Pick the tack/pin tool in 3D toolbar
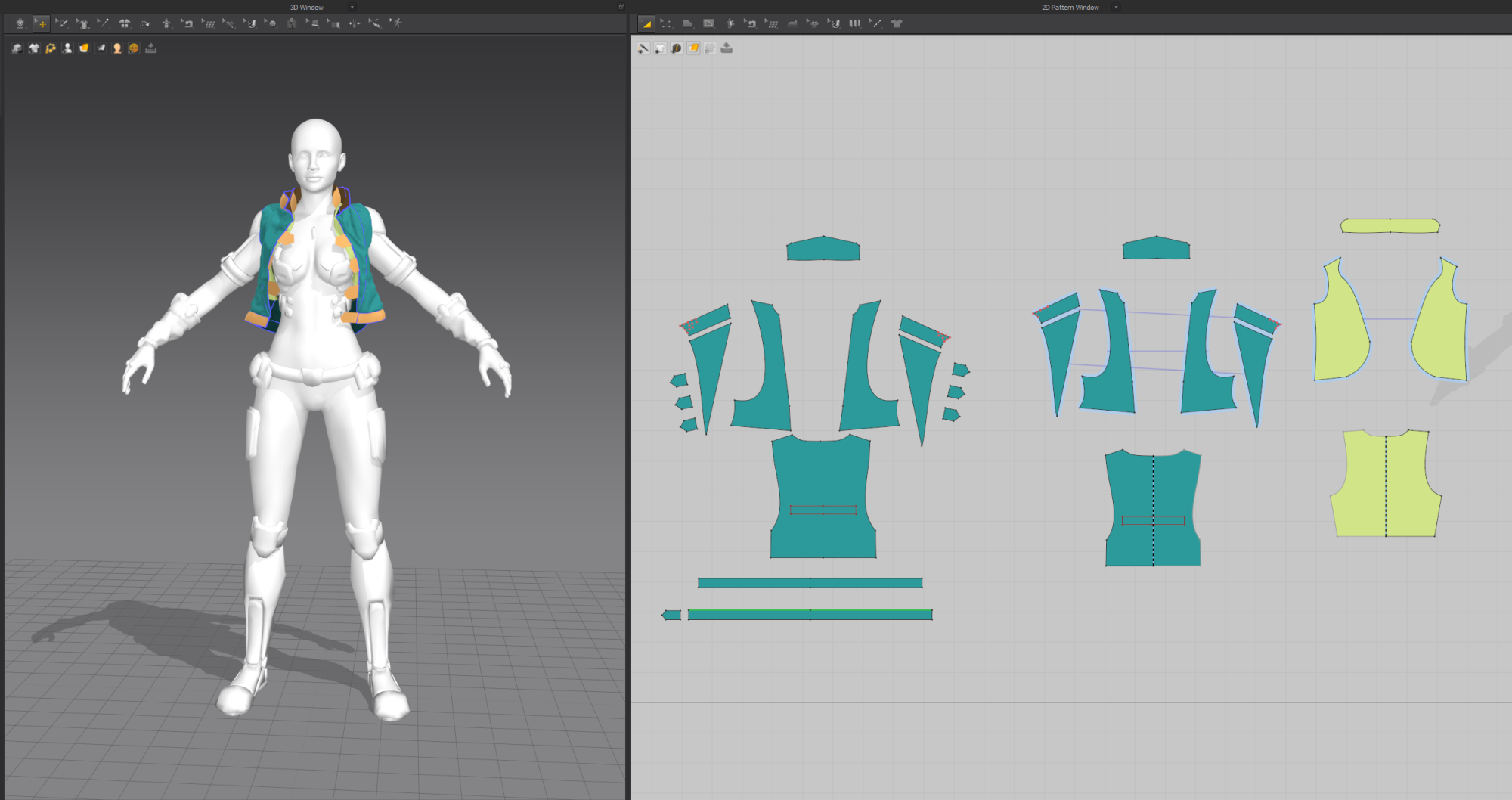1512x800 pixels. [228, 24]
